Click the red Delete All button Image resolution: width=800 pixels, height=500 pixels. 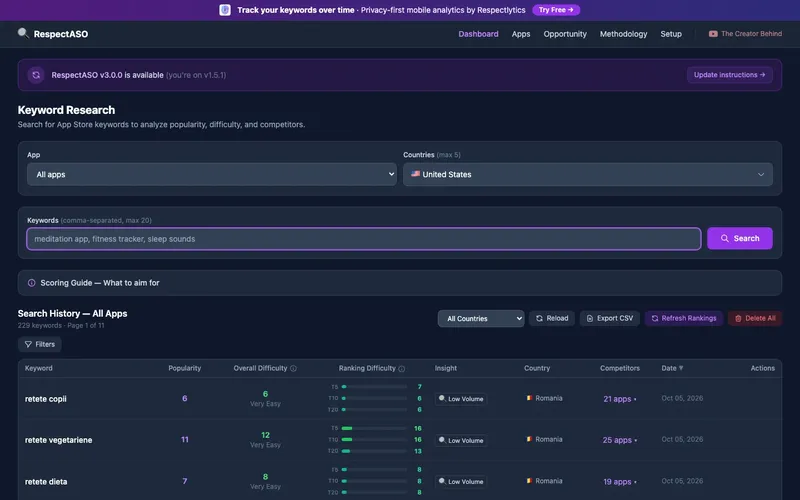click(755, 318)
